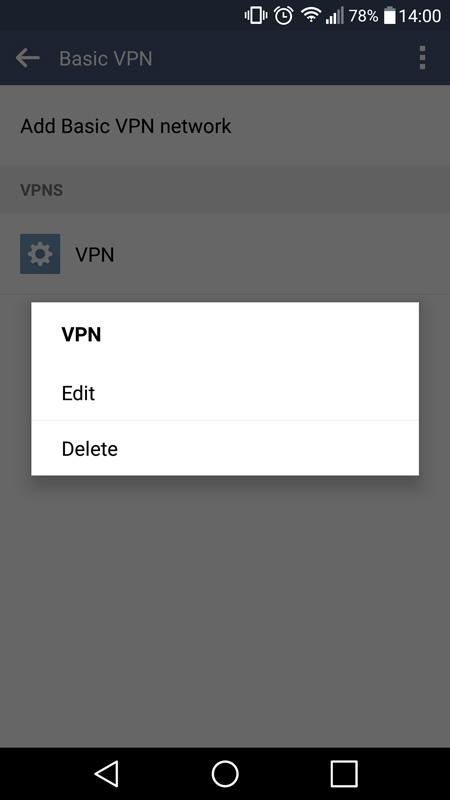Tap the vibrate mode status icon
This screenshot has width=450, height=800.
tap(256, 16)
